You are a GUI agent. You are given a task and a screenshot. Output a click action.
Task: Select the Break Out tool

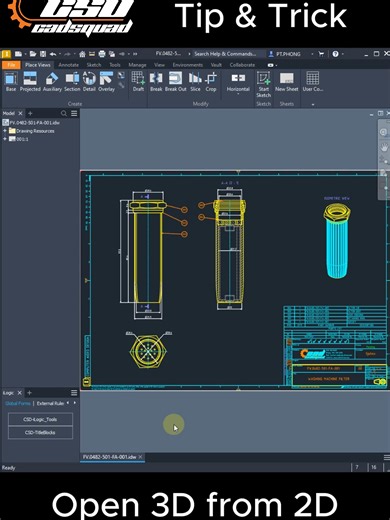(x=176, y=82)
